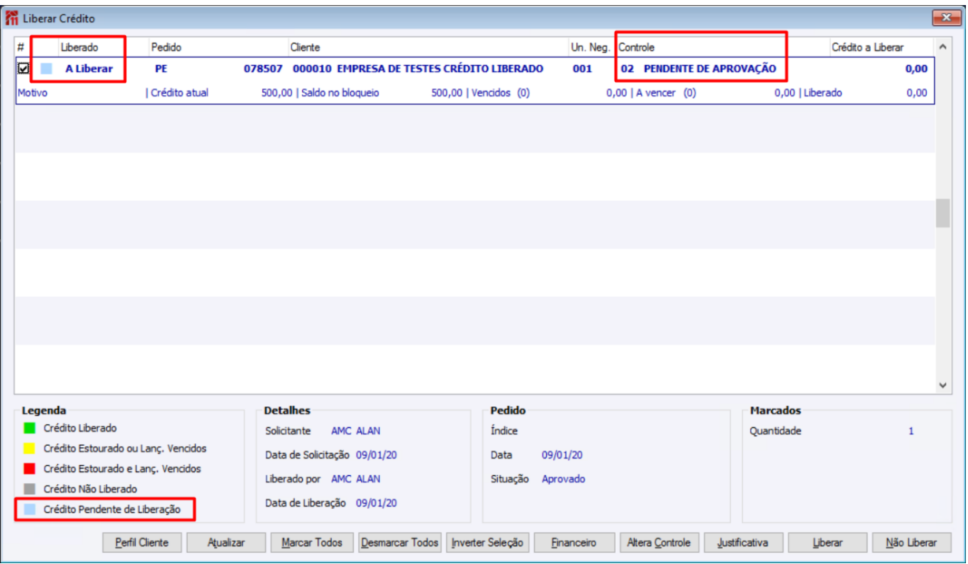Click the yellow Crédito Estourado ou Lanç. Vencidos swatch
Image resolution: width=968 pixels, height=564 pixels.
(29, 448)
